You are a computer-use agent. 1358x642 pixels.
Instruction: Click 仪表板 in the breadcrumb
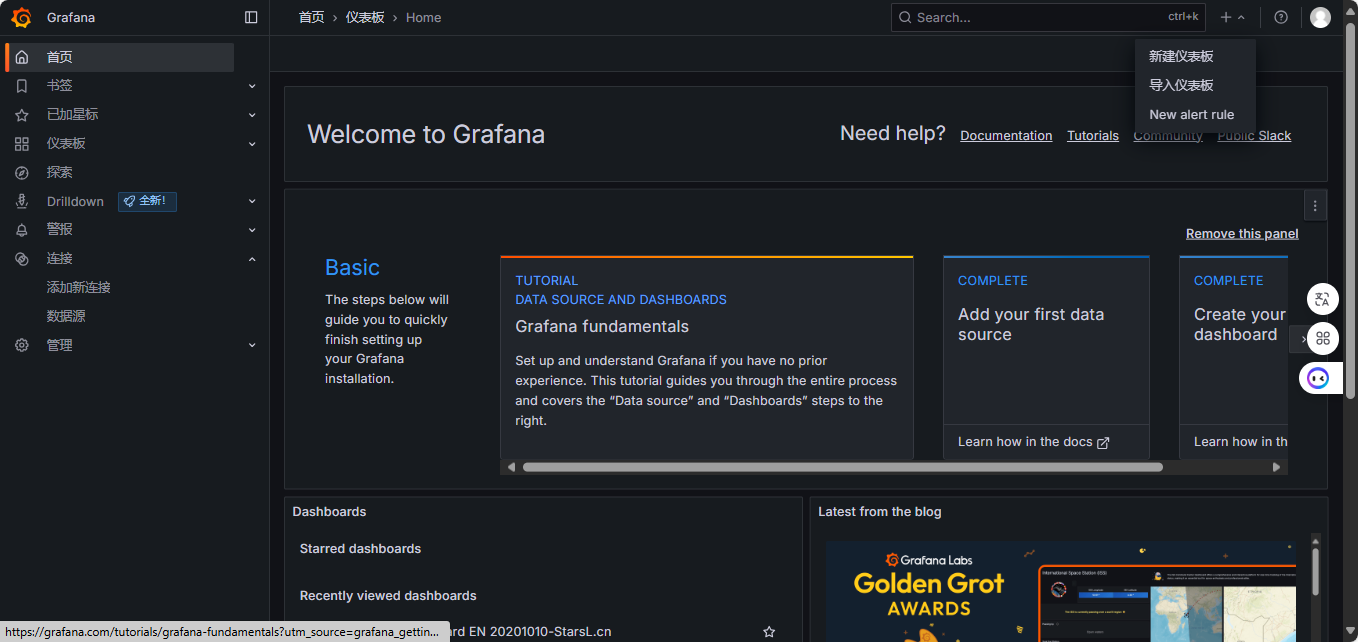tap(365, 17)
